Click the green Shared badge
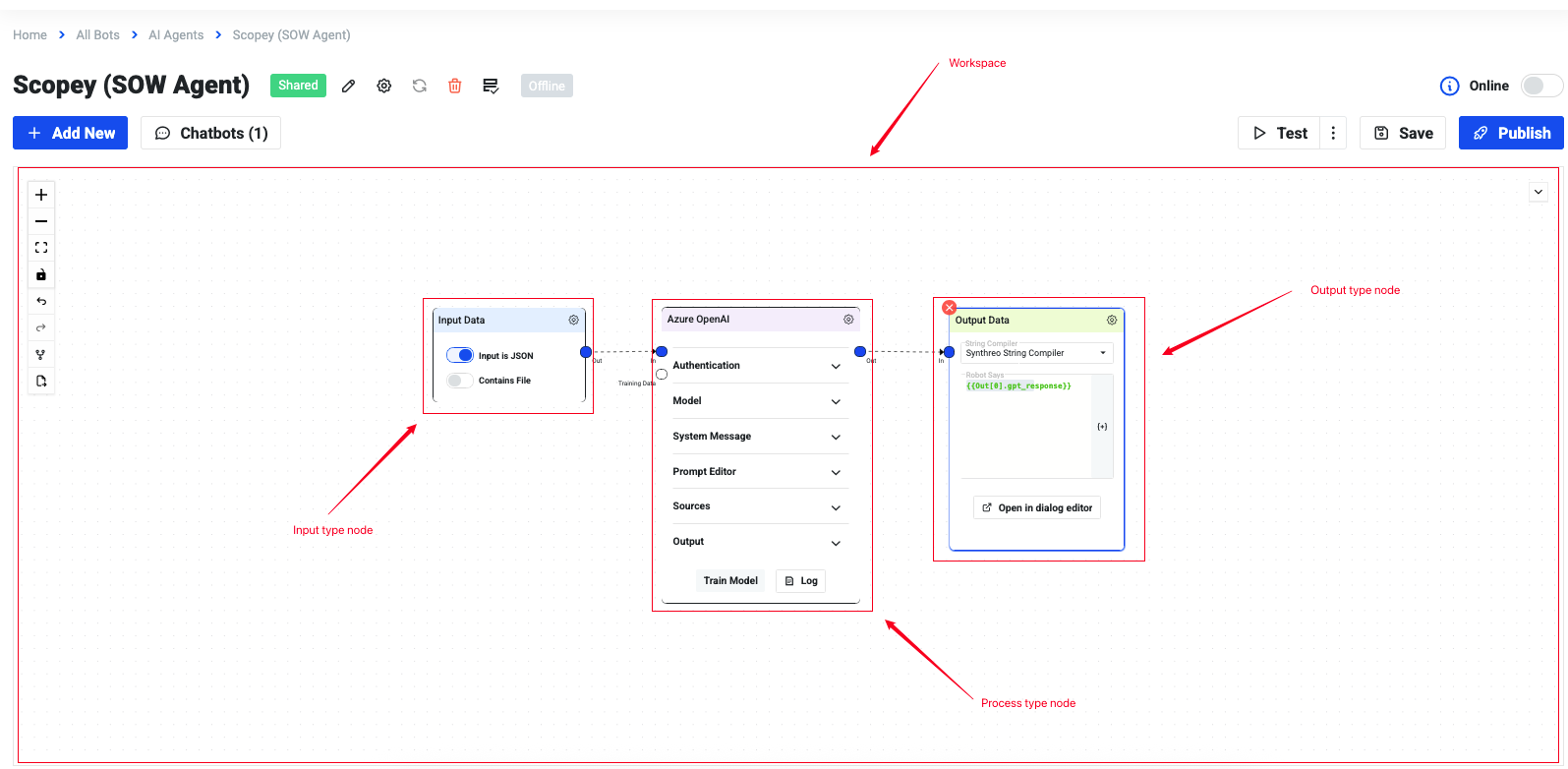Viewport: 1568px width, 769px height. [298, 86]
